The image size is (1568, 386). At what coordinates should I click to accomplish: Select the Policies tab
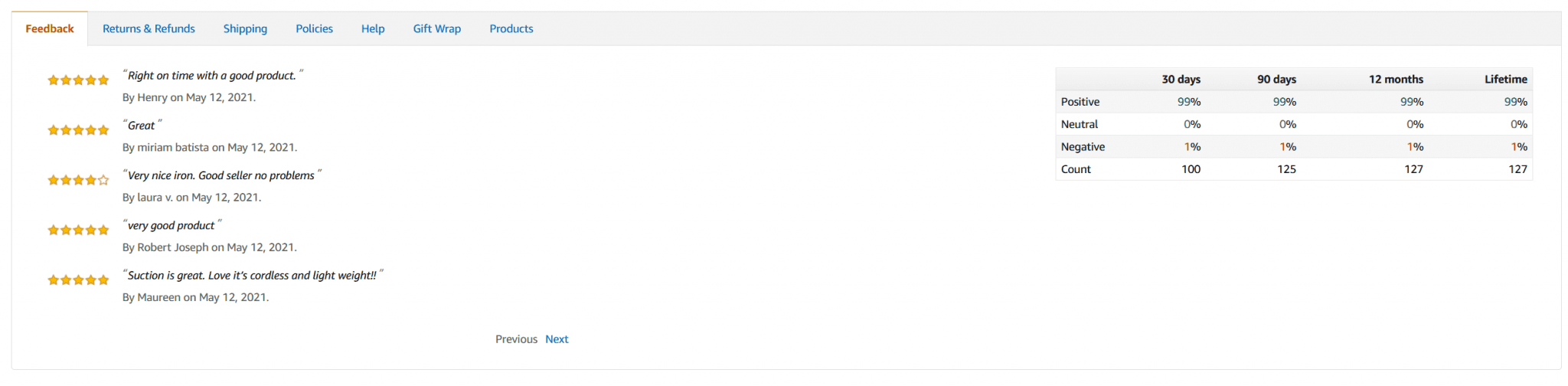[x=314, y=29]
